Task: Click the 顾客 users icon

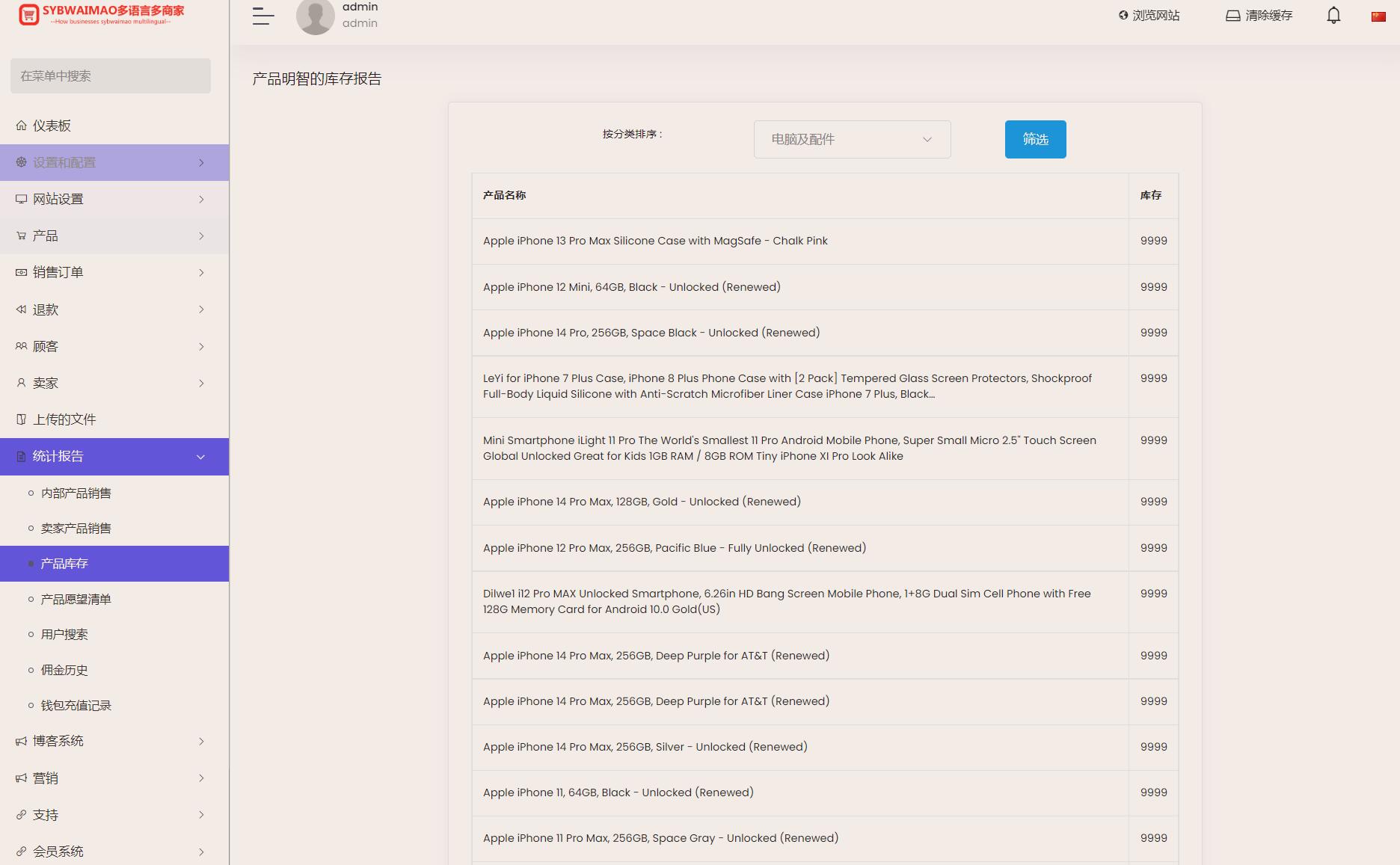Action: coord(21,346)
